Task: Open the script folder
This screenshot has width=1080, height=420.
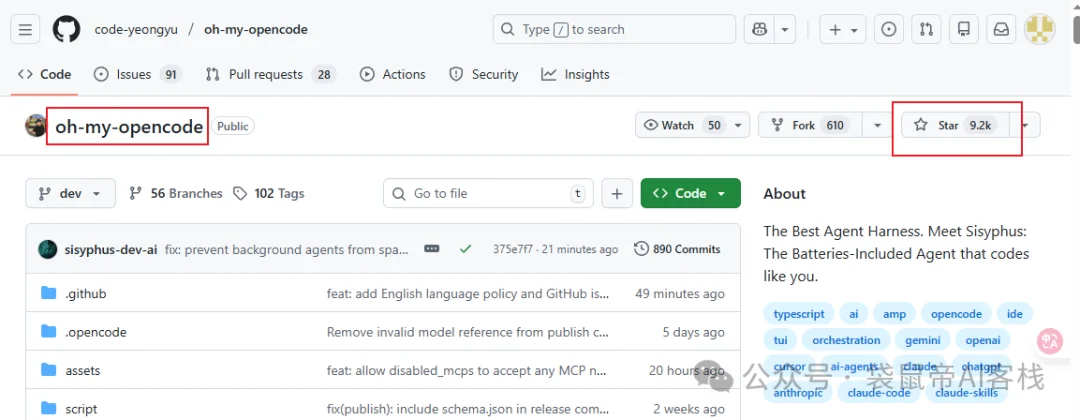Action: pos(81,409)
